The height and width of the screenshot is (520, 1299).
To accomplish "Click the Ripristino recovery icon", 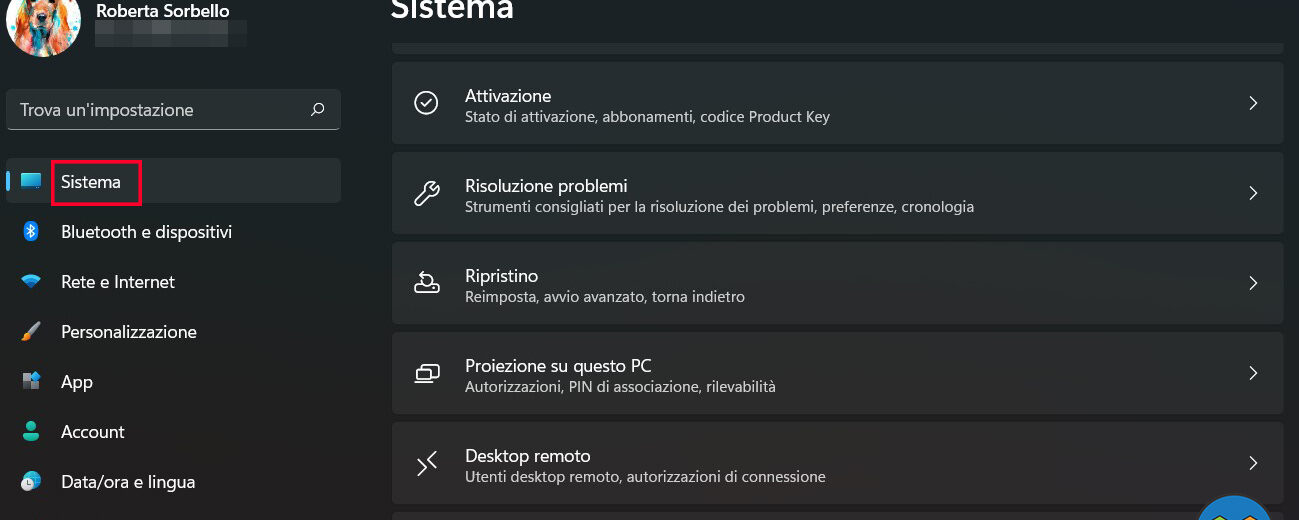I will 427,283.
